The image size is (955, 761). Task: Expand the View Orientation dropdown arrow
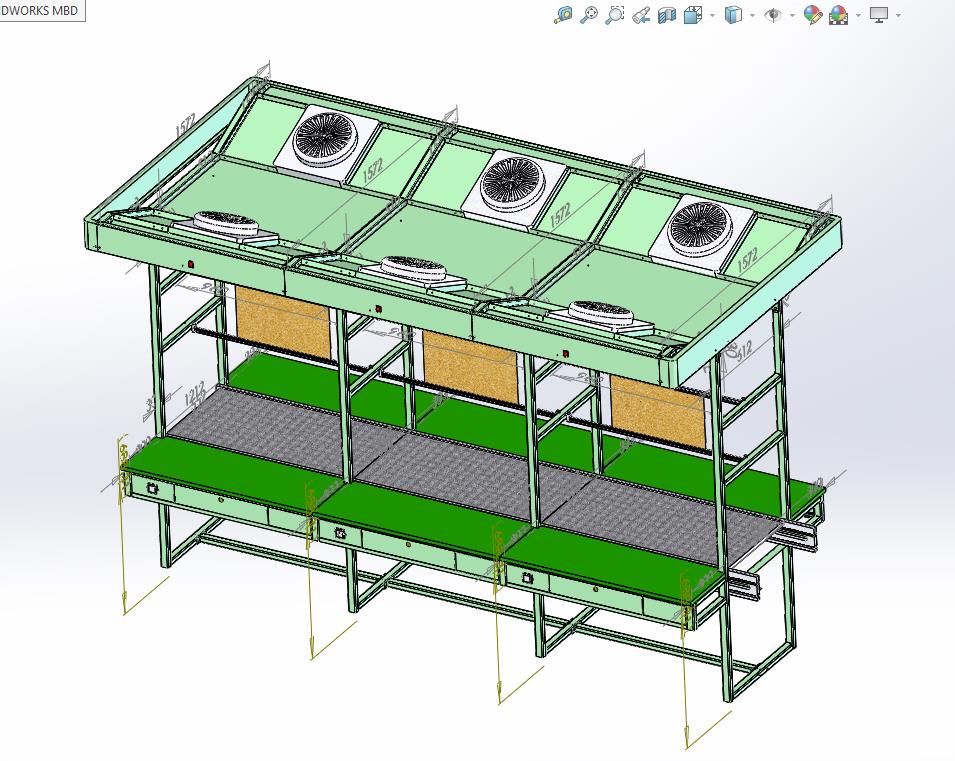coord(713,15)
